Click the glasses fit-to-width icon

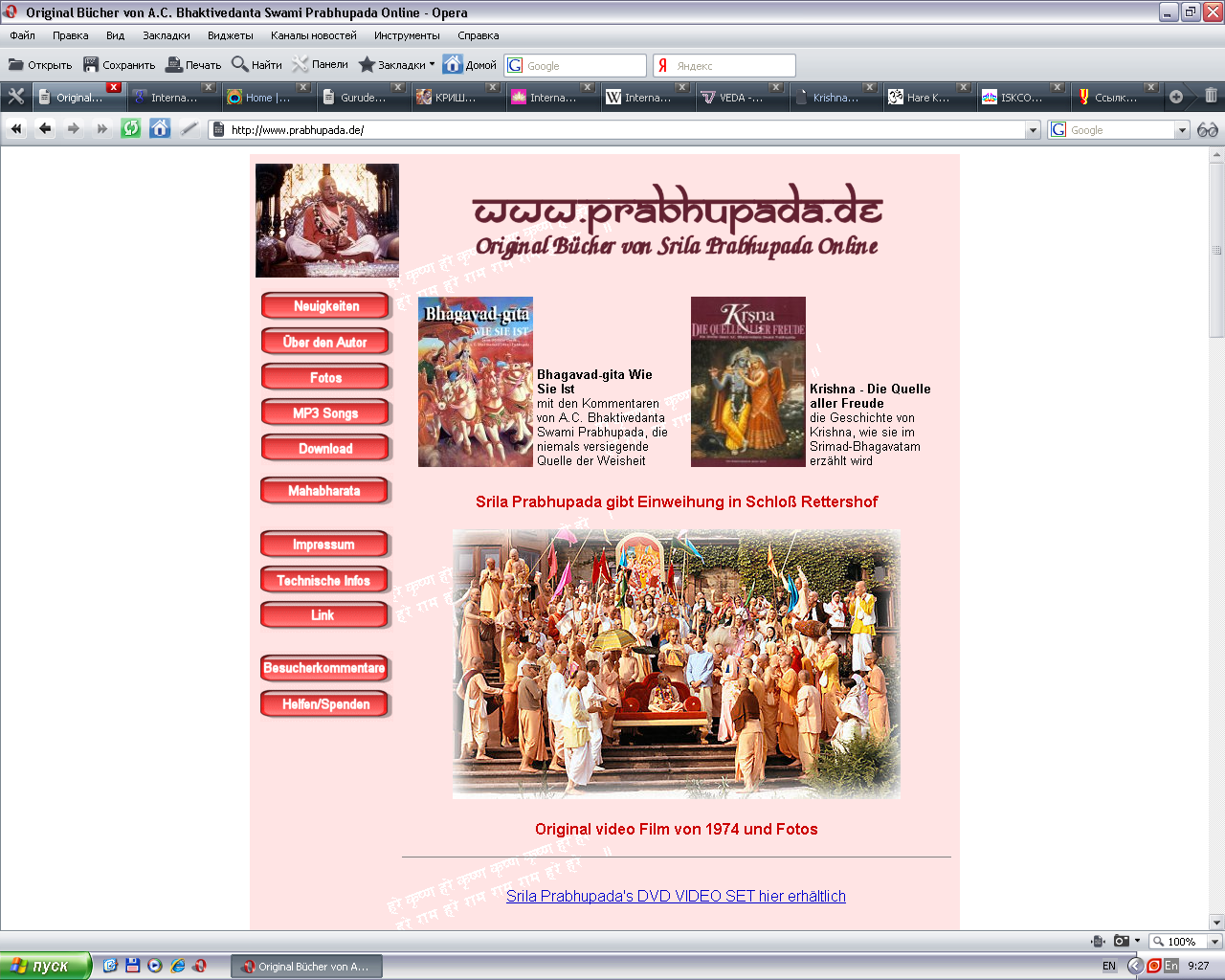[1208, 130]
